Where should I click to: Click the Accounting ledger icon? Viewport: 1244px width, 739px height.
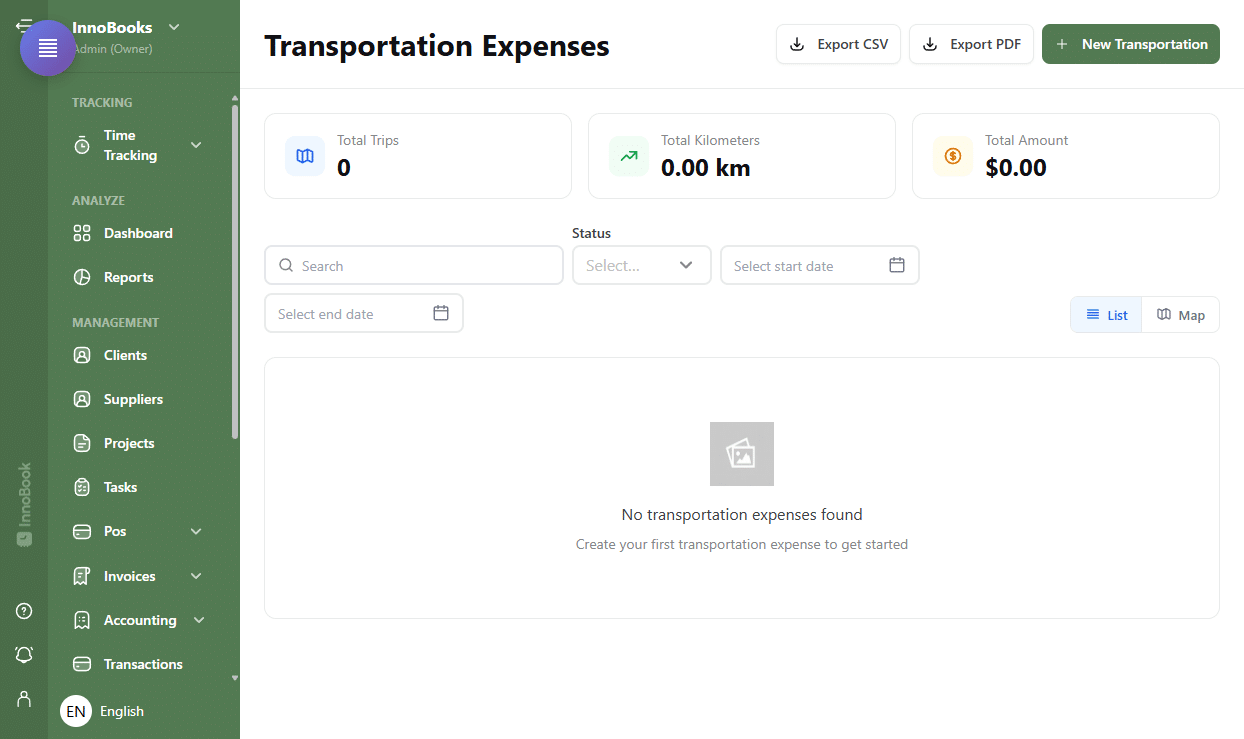[x=82, y=620]
